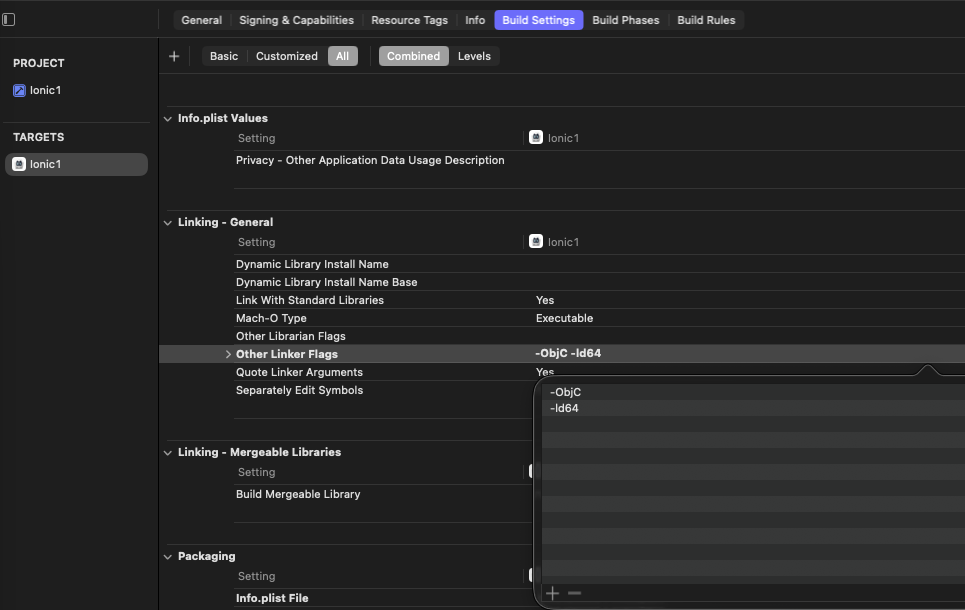The height and width of the screenshot is (610, 965).
Task: Remove selected flag with minus button
Action: (574, 593)
